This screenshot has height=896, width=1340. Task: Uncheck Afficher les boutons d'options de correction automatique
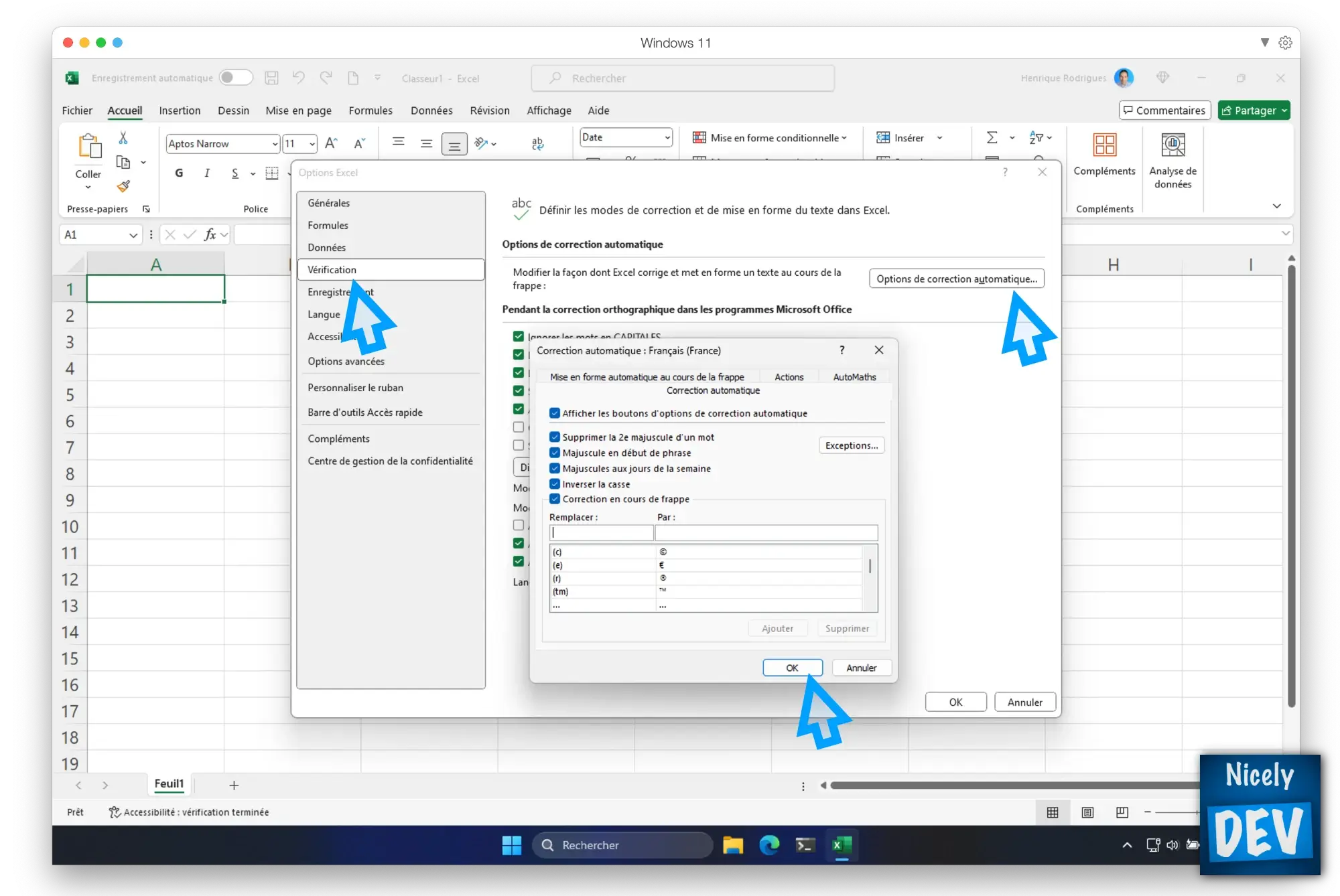555,413
